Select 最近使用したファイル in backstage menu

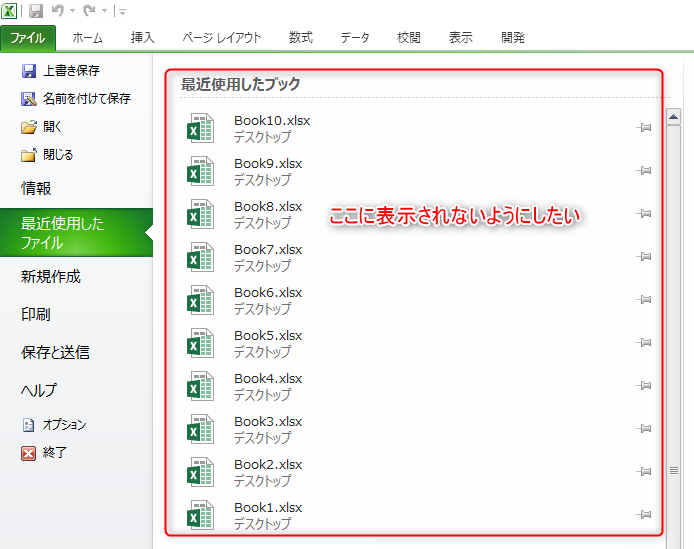click(76, 232)
